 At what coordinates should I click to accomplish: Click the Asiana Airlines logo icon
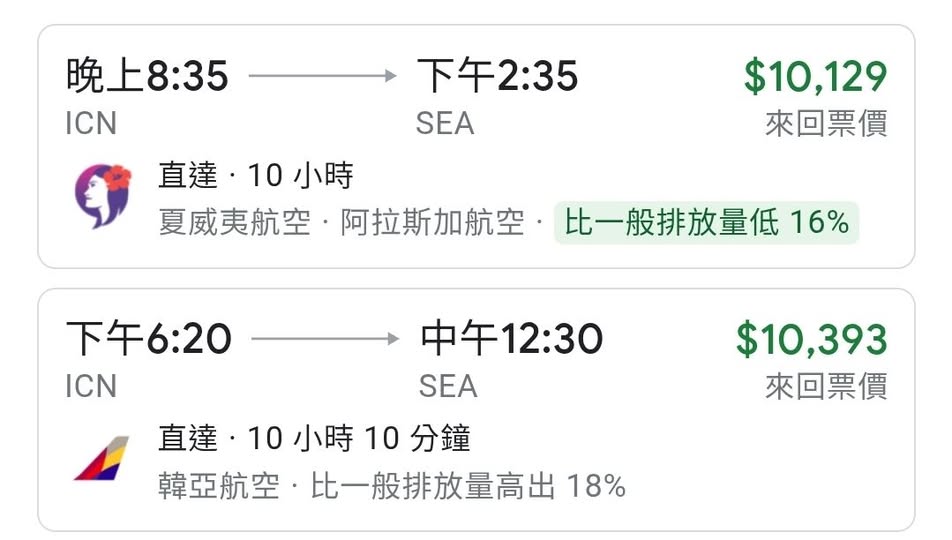tap(102, 458)
